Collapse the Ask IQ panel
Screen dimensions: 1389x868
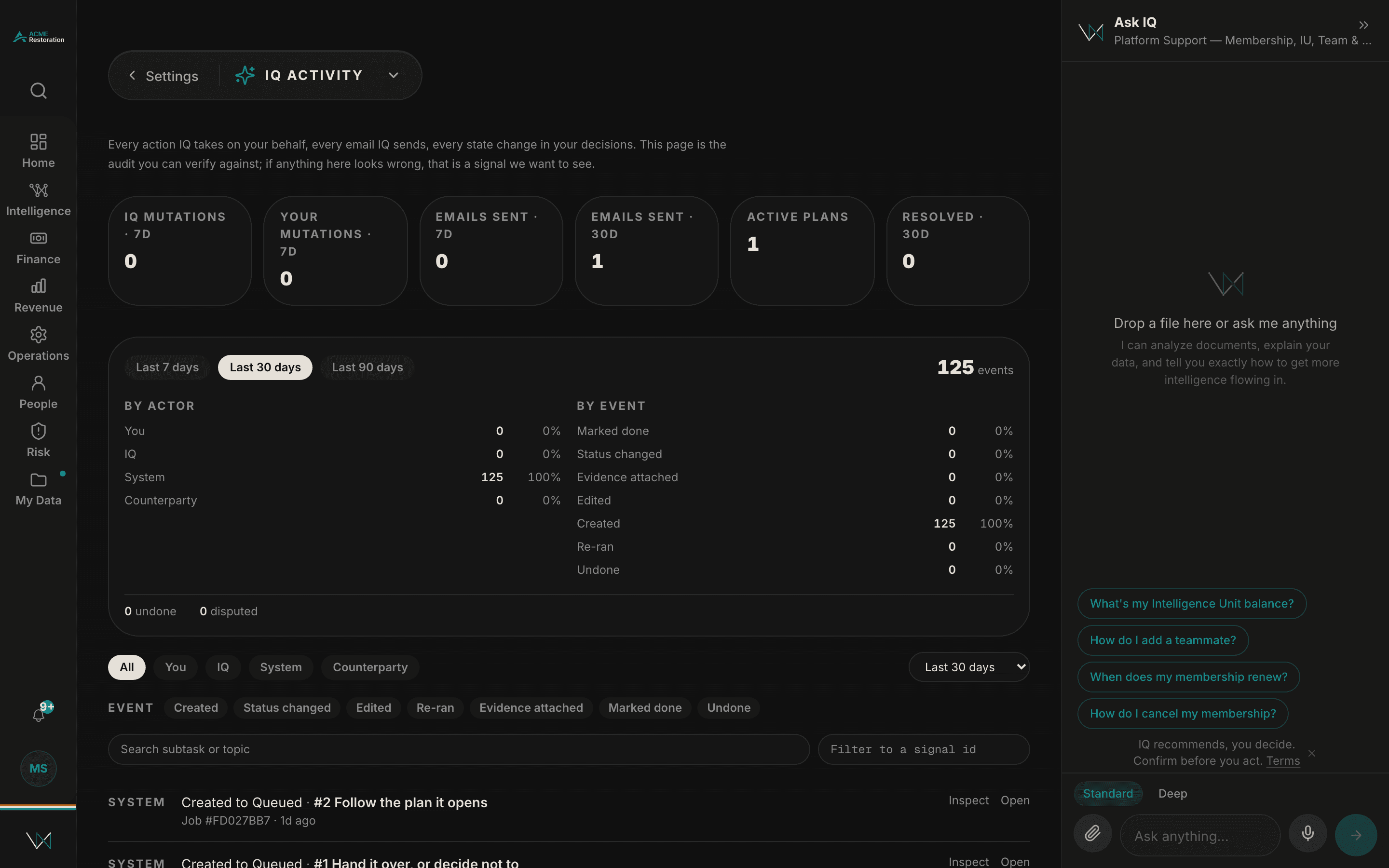click(x=1364, y=25)
